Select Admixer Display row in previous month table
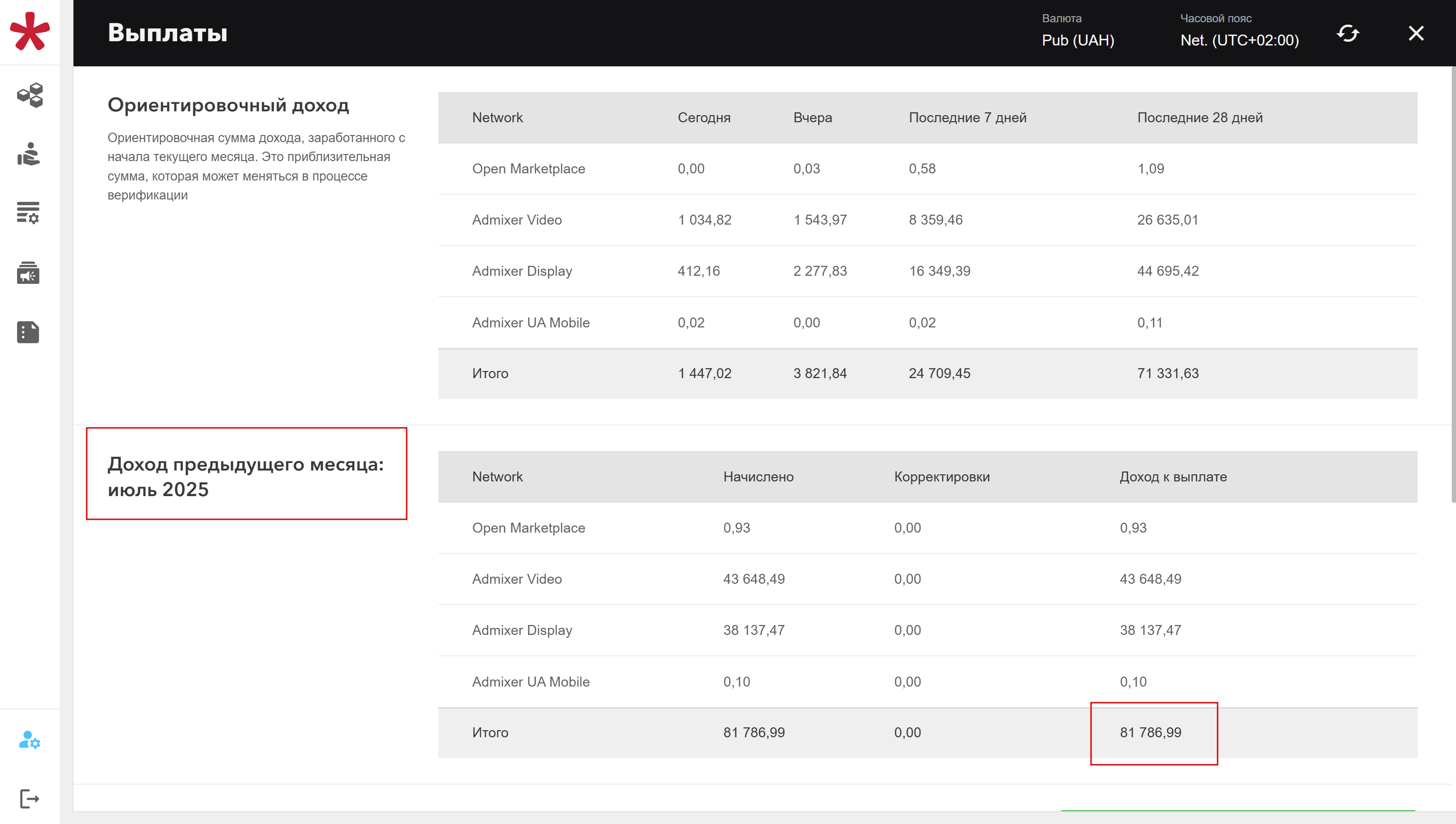The image size is (1456, 824). coord(927,631)
